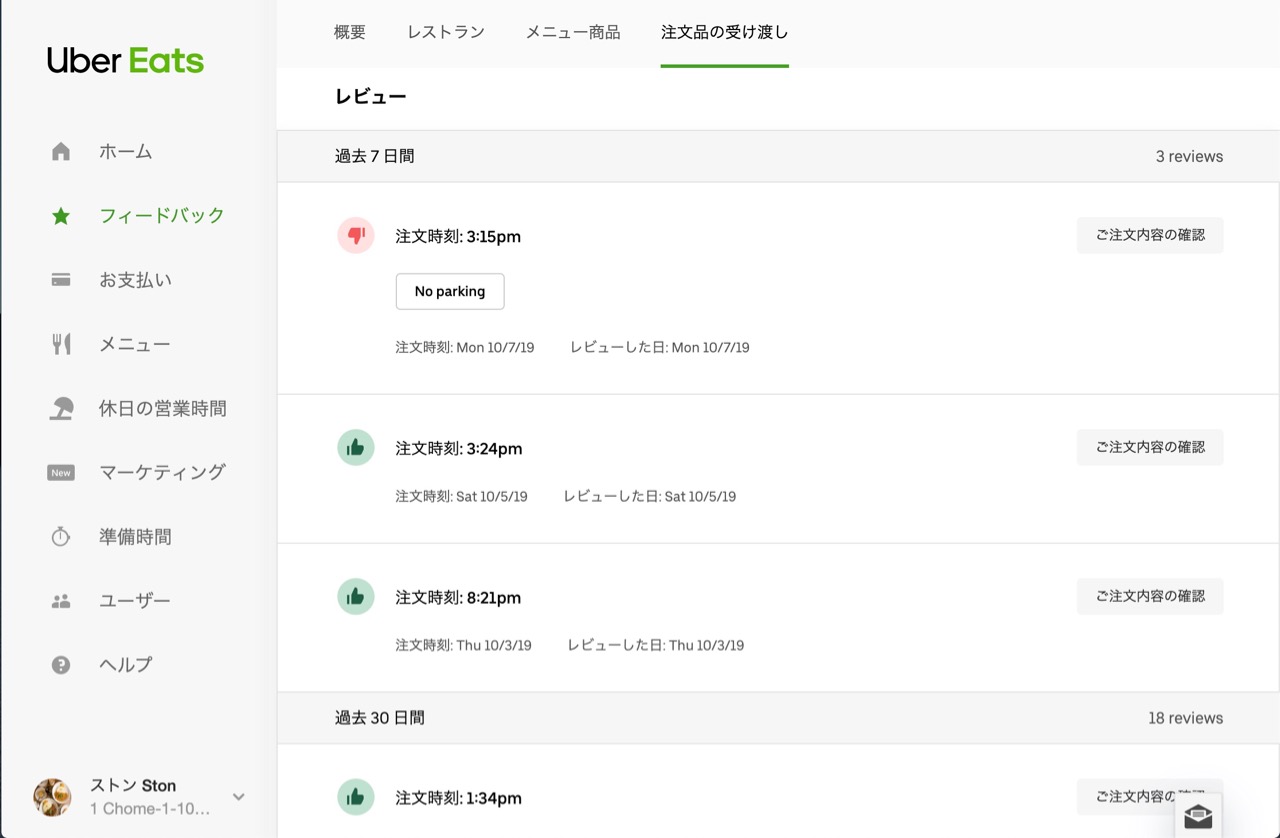Screen dimensions: 1280x838
Task: Click the stopwatch icon for preparation time
Action: point(61,537)
